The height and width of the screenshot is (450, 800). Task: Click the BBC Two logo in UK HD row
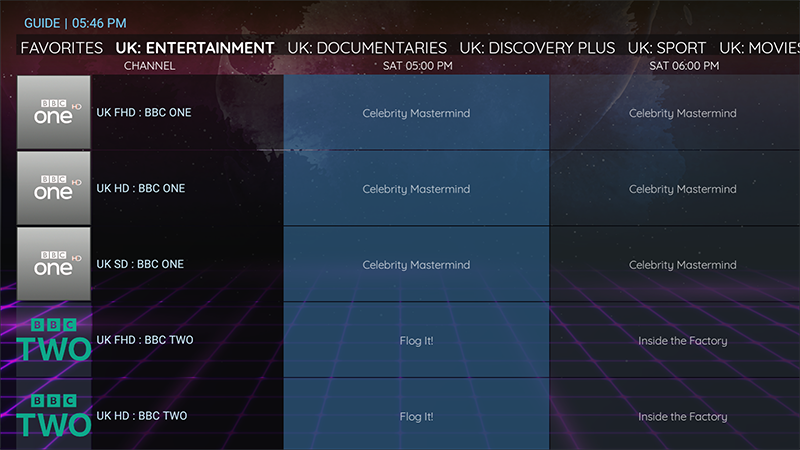tap(54, 416)
